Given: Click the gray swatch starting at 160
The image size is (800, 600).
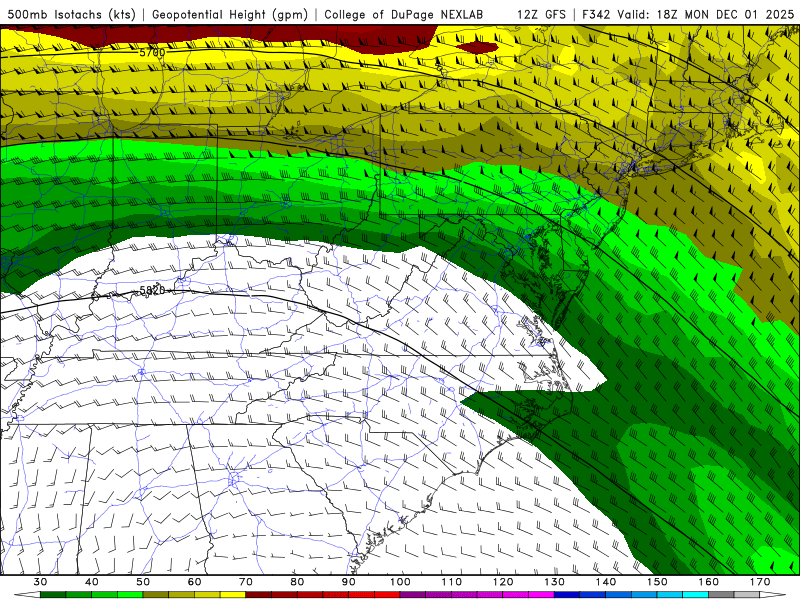Looking at the screenshot, I should (721, 595).
